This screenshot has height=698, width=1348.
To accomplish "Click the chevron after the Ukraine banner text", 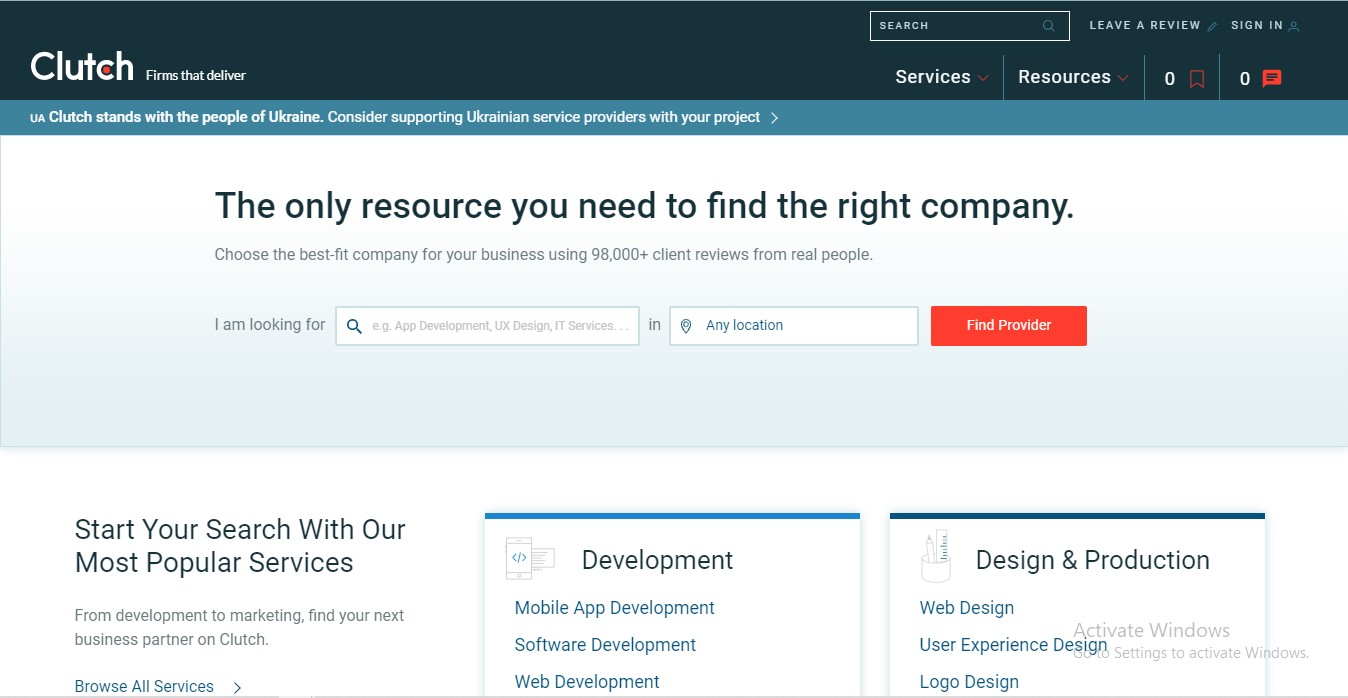I will (x=774, y=118).
